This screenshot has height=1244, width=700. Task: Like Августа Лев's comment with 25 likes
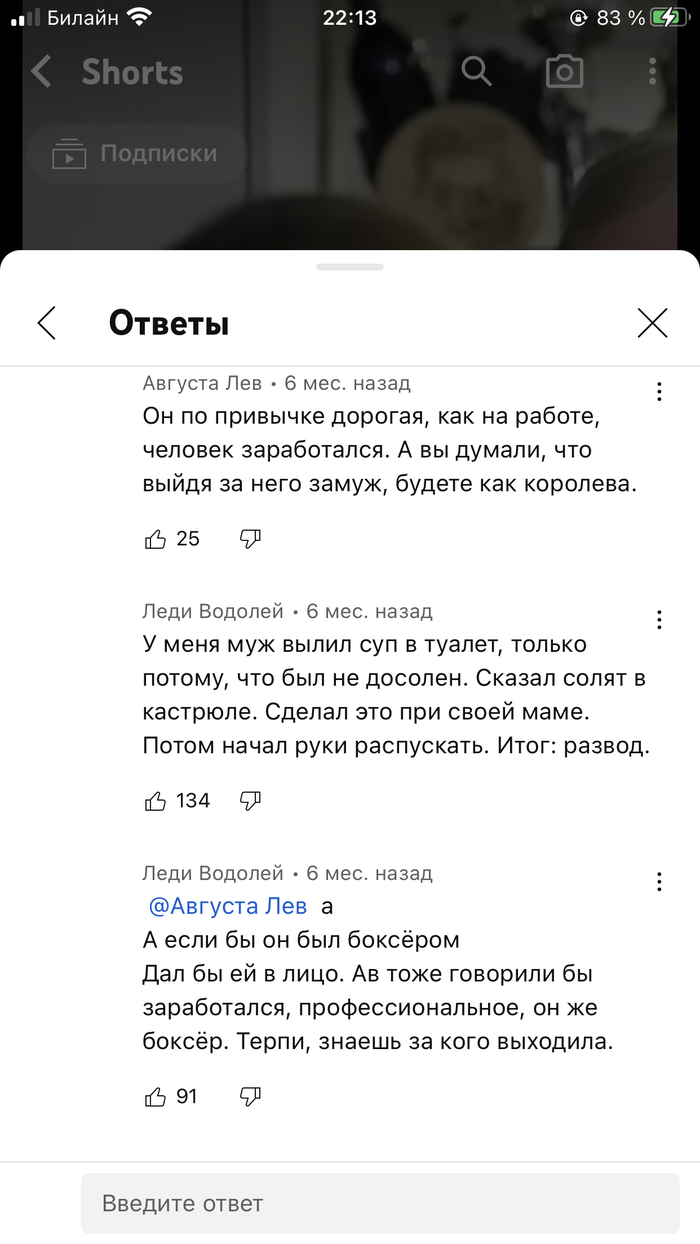point(156,540)
